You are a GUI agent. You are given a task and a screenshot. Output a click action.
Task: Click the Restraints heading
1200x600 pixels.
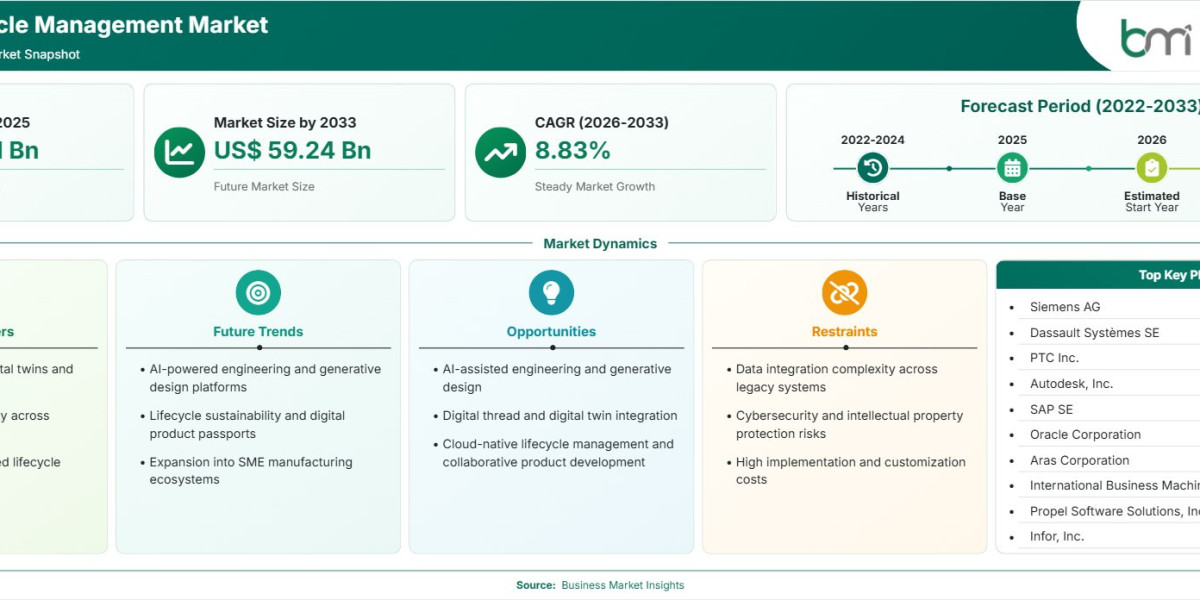coord(844,332)
